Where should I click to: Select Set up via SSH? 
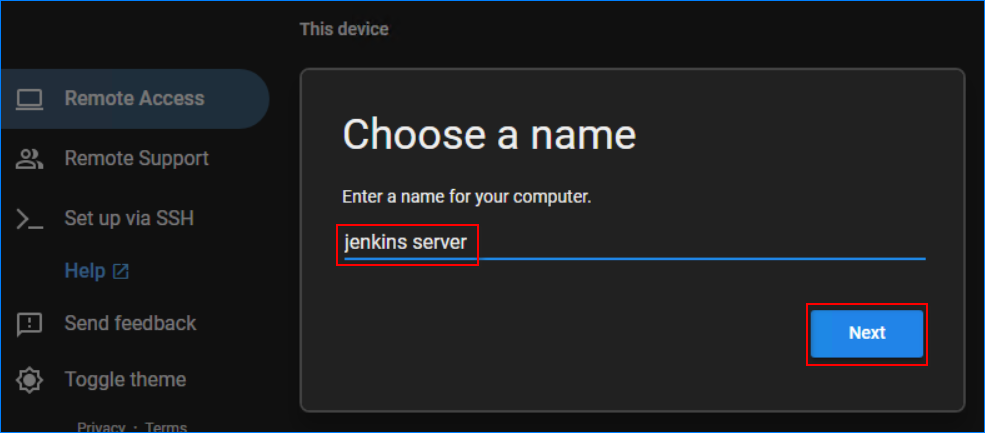tap(129, 218)
